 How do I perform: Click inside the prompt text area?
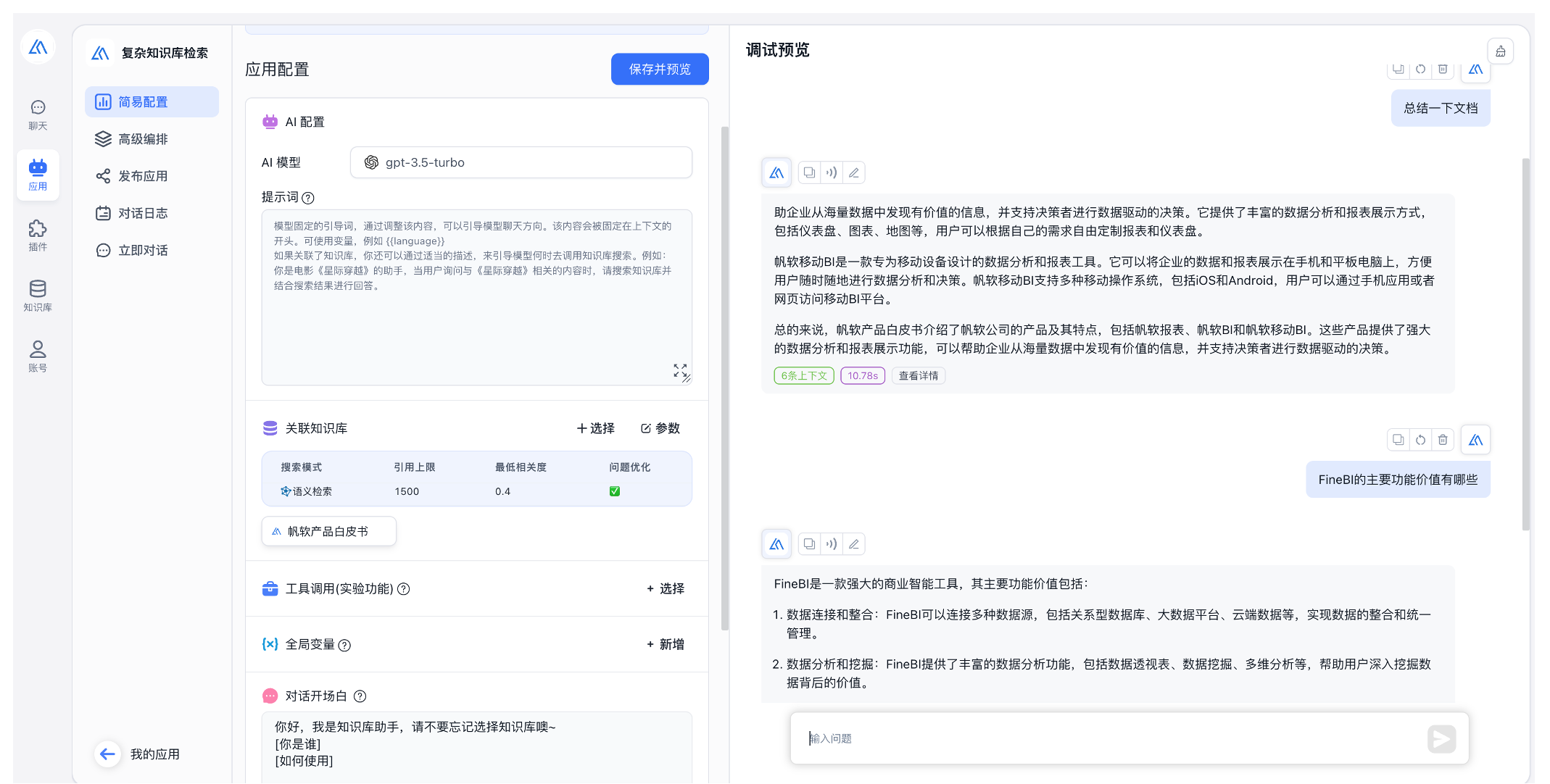pyautogui.click(x=476, y=297)
